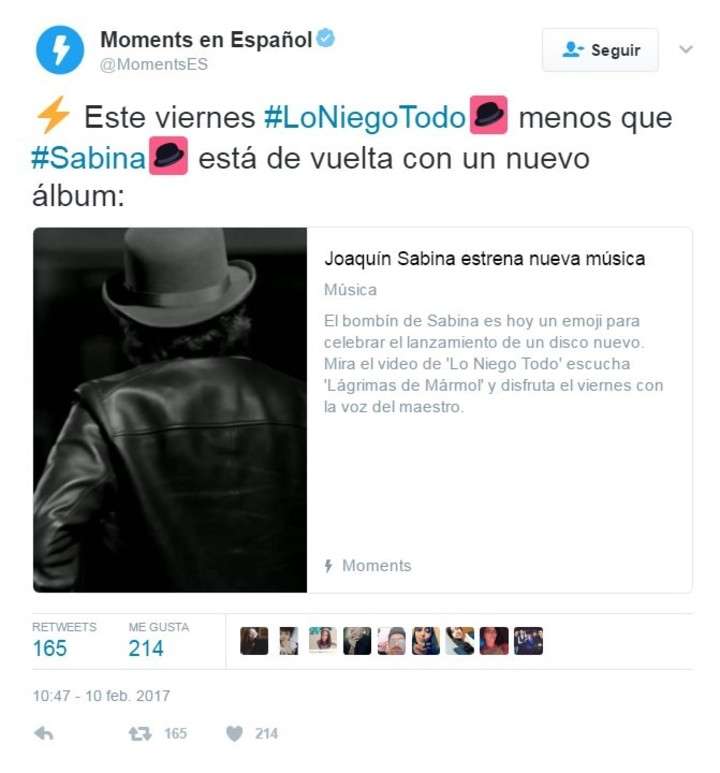Open the #Sabina hashtag

(x=88, y=158)
